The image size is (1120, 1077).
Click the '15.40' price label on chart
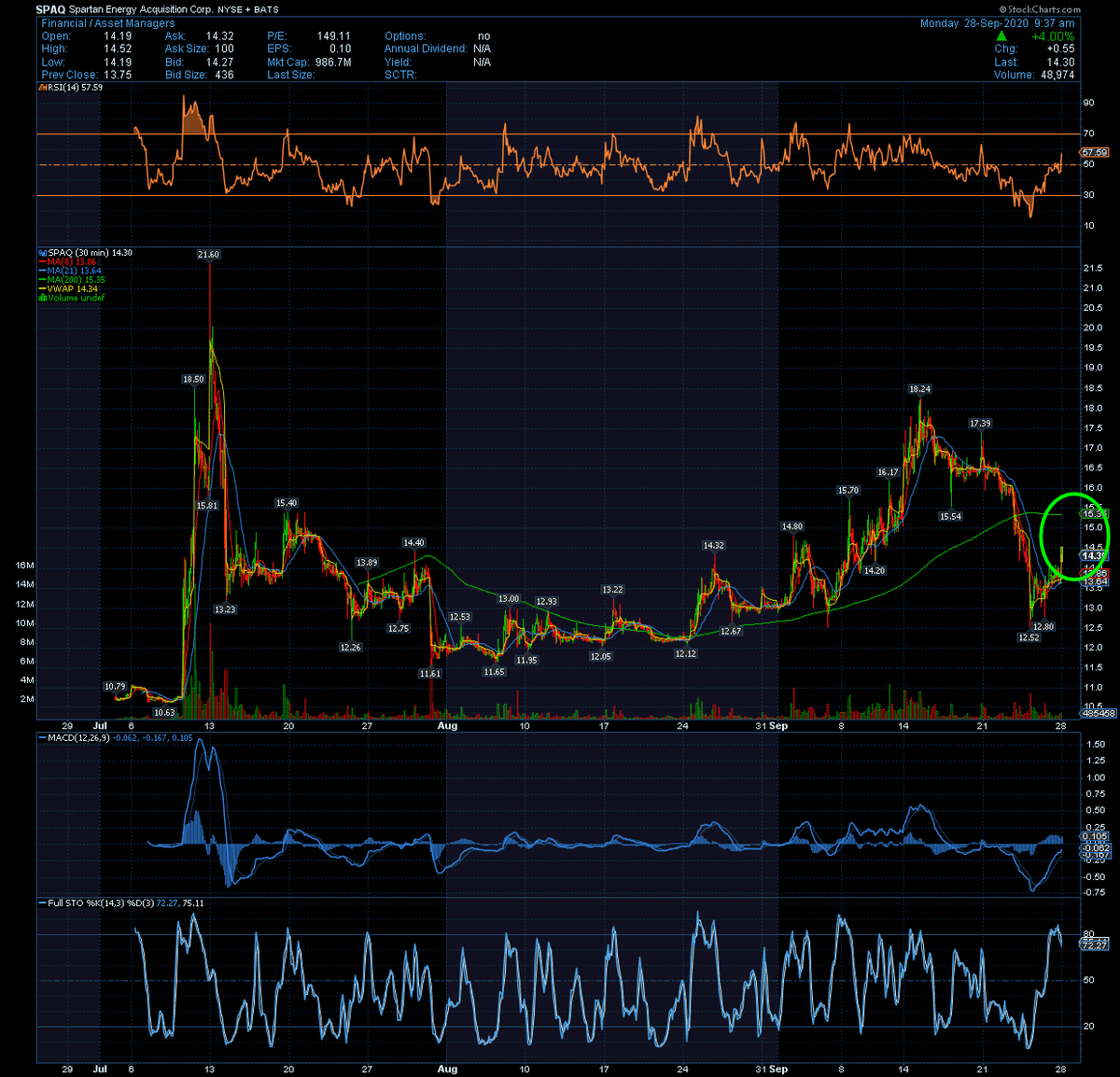(x=287, y=503)
